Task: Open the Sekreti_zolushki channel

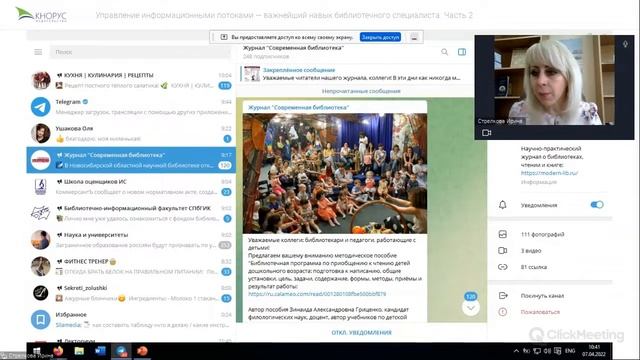Action: point(131,293)
